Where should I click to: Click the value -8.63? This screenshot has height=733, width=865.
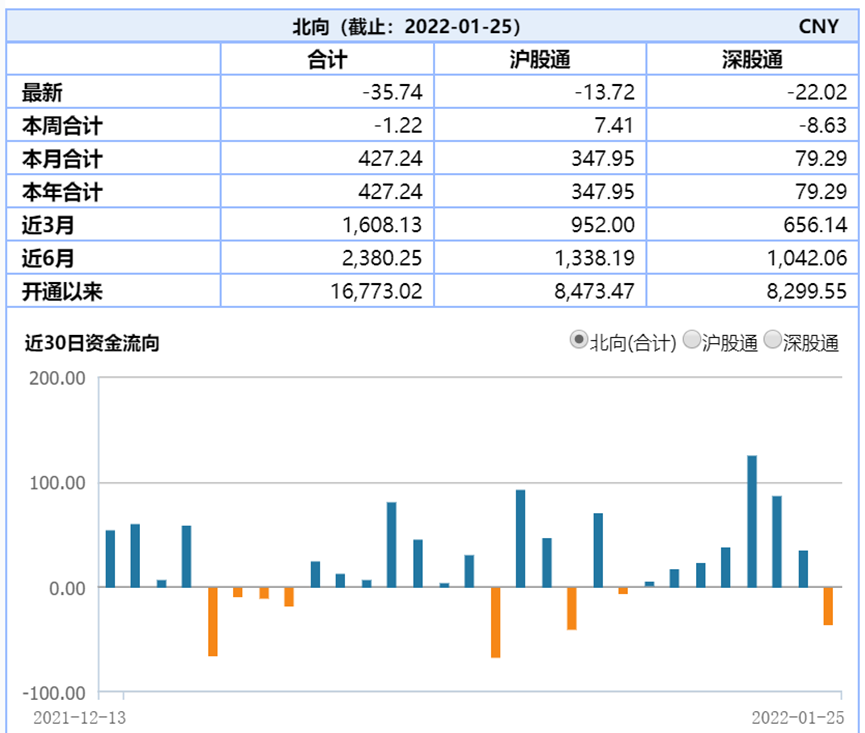[823, 125]
